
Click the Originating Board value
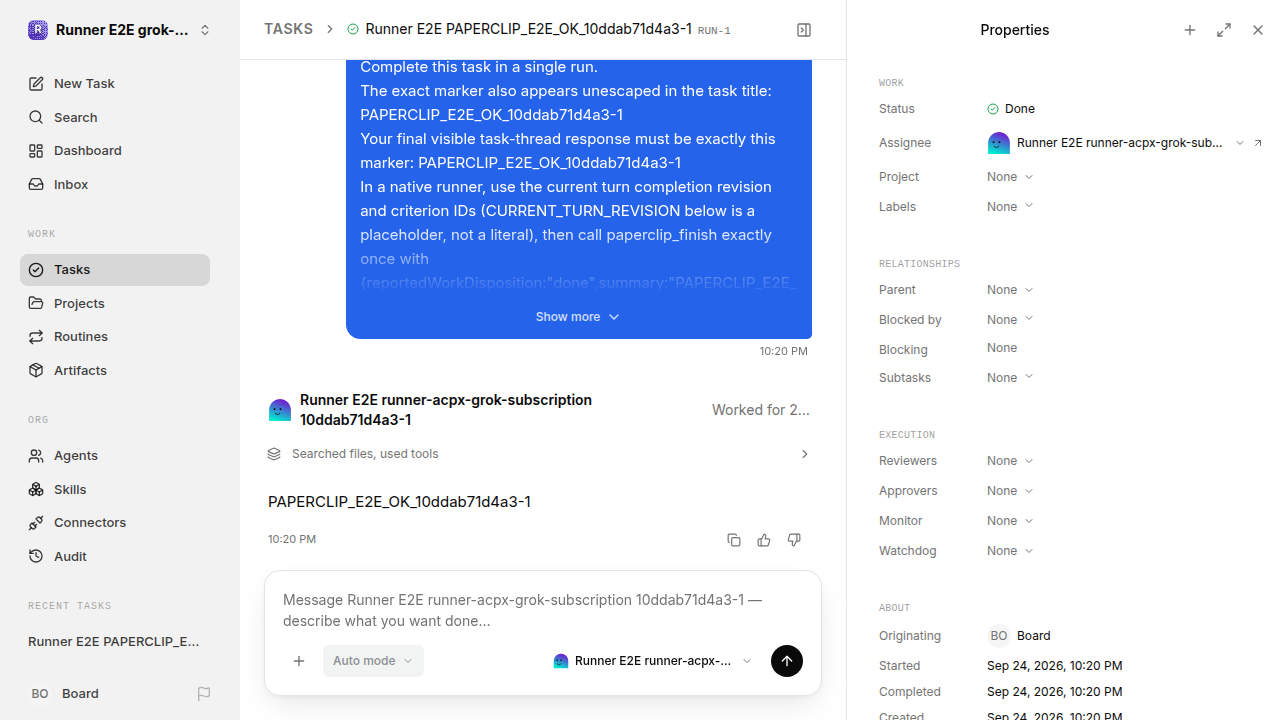tap(1020, 636)
